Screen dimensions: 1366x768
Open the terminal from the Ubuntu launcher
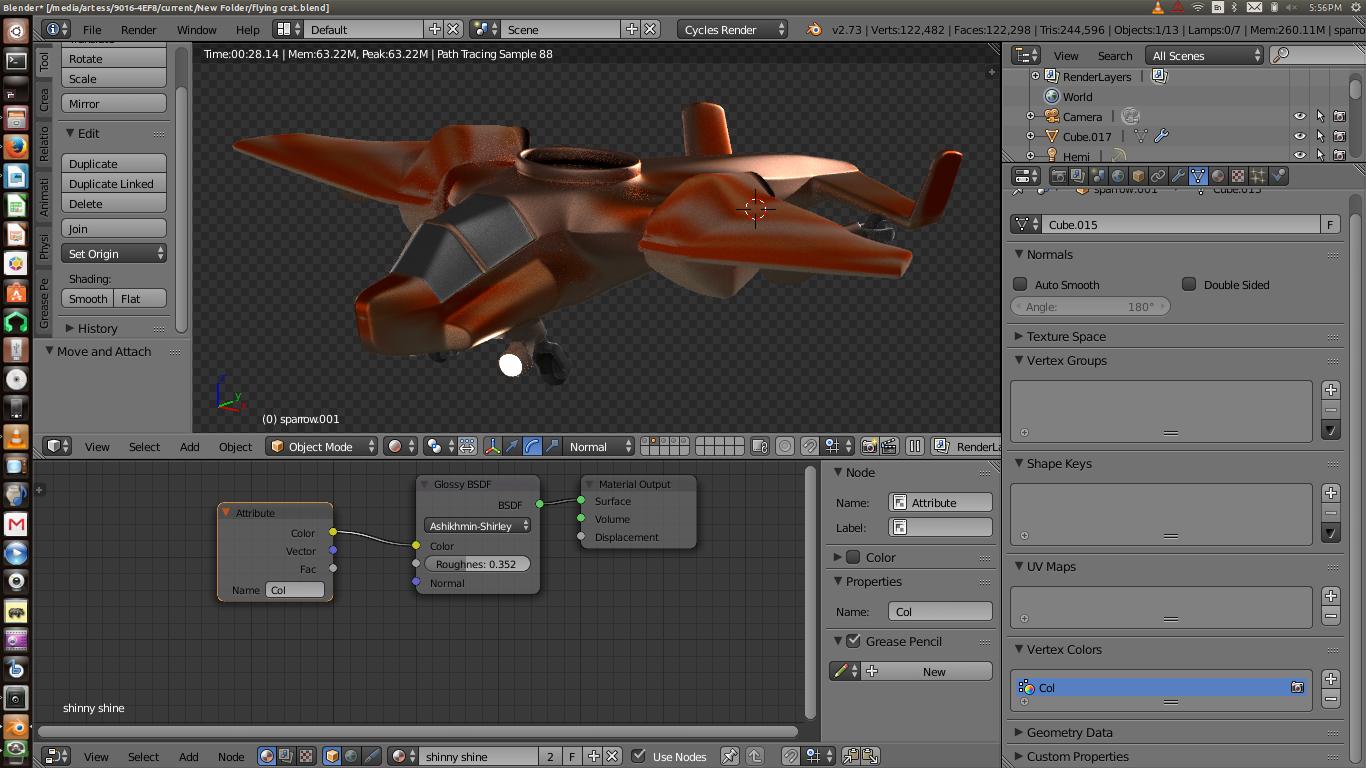[x=16, y=61]
